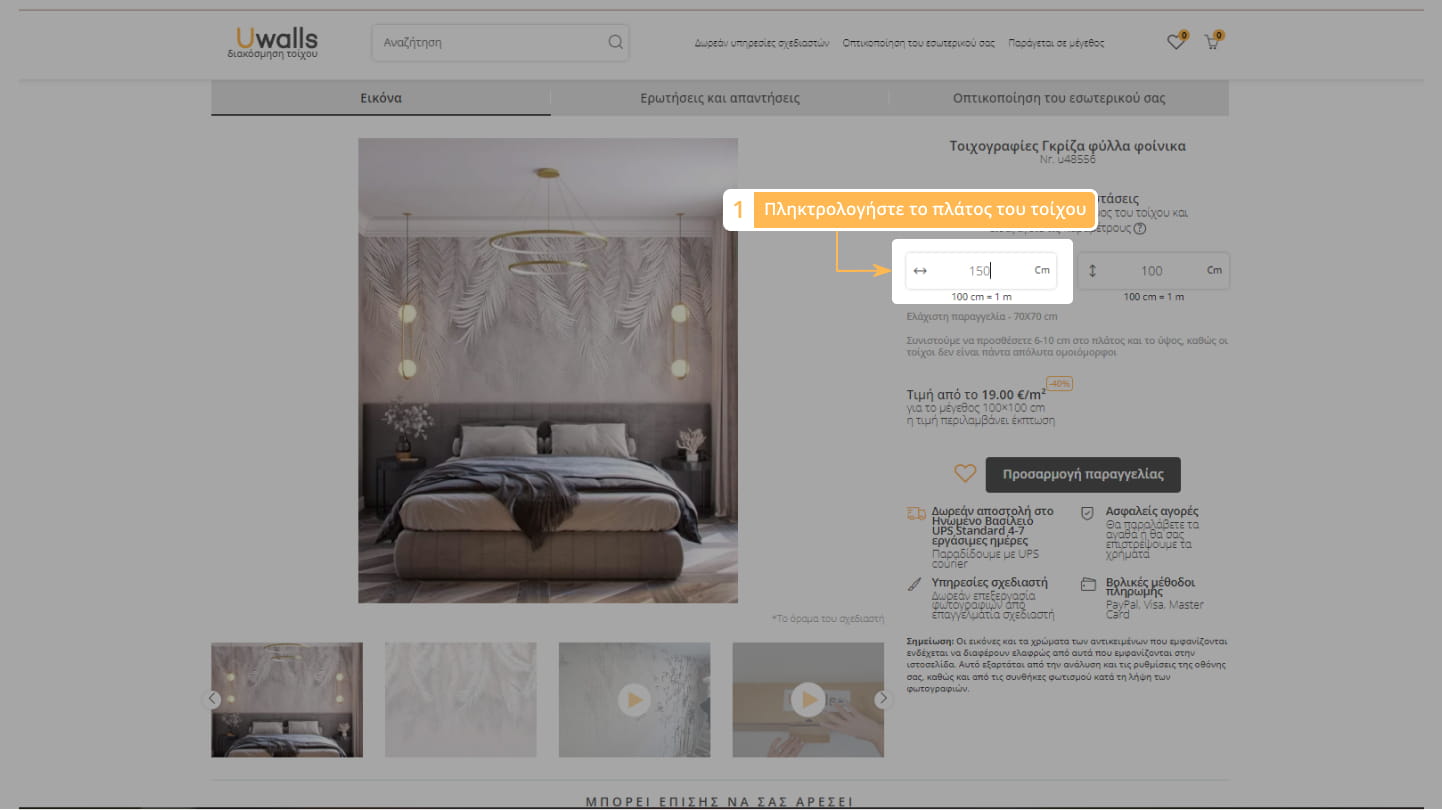Image resolution: width=1442 pixels, height=810 pixels.
Task: Focus the Αναζήτηση search box
Action: pos(490,43)
